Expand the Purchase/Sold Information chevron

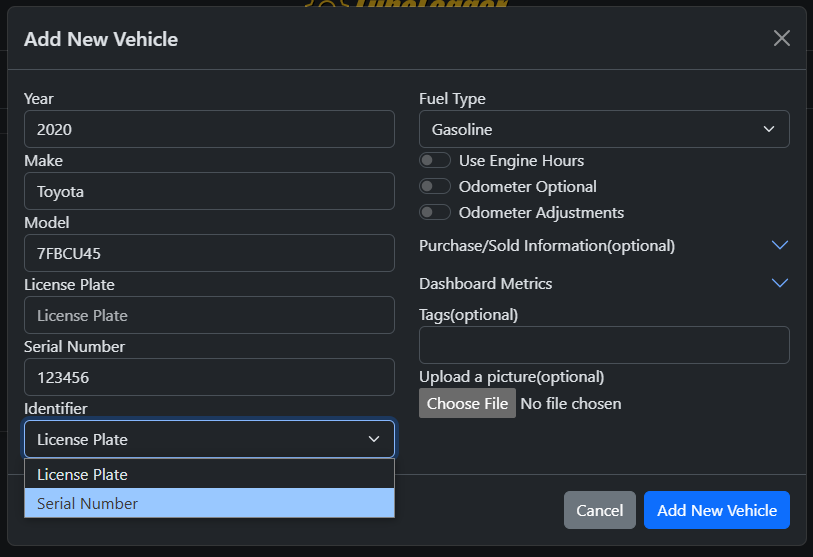tap(779, 245)
